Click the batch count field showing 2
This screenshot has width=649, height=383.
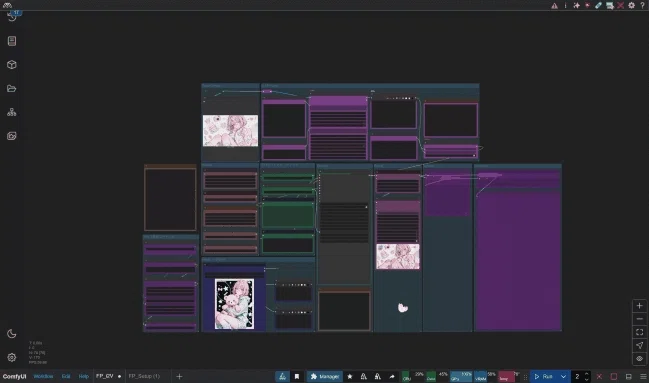point(577,376)
